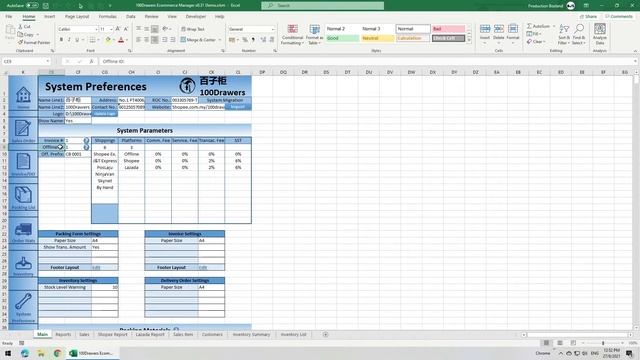Screen dimensions: 640x360
Task: Switch to the Reports sheet tab
Action: click(x=63, y=334)
